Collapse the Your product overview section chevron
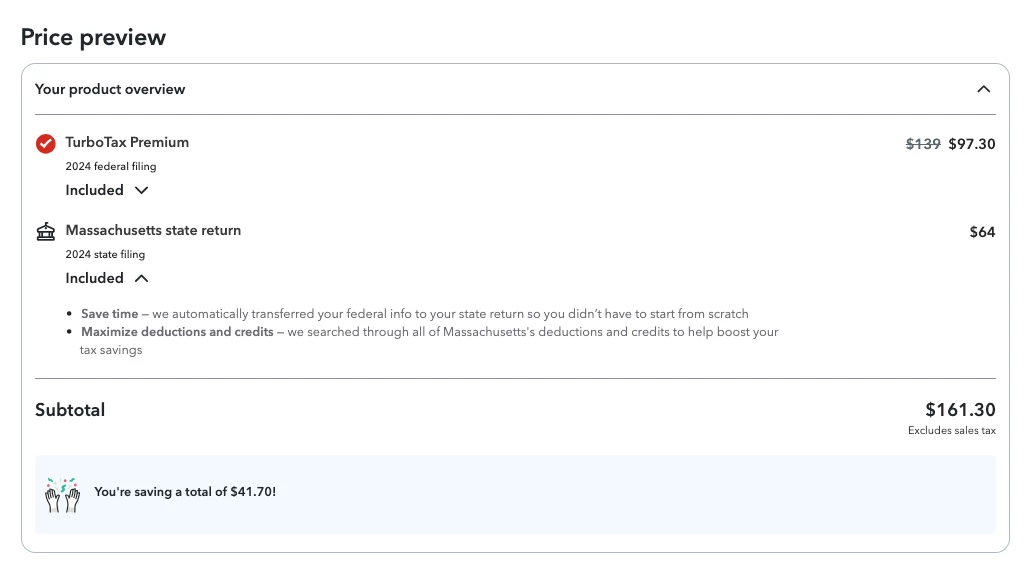This screenshot has width=1029, height=565. [983, 89]
